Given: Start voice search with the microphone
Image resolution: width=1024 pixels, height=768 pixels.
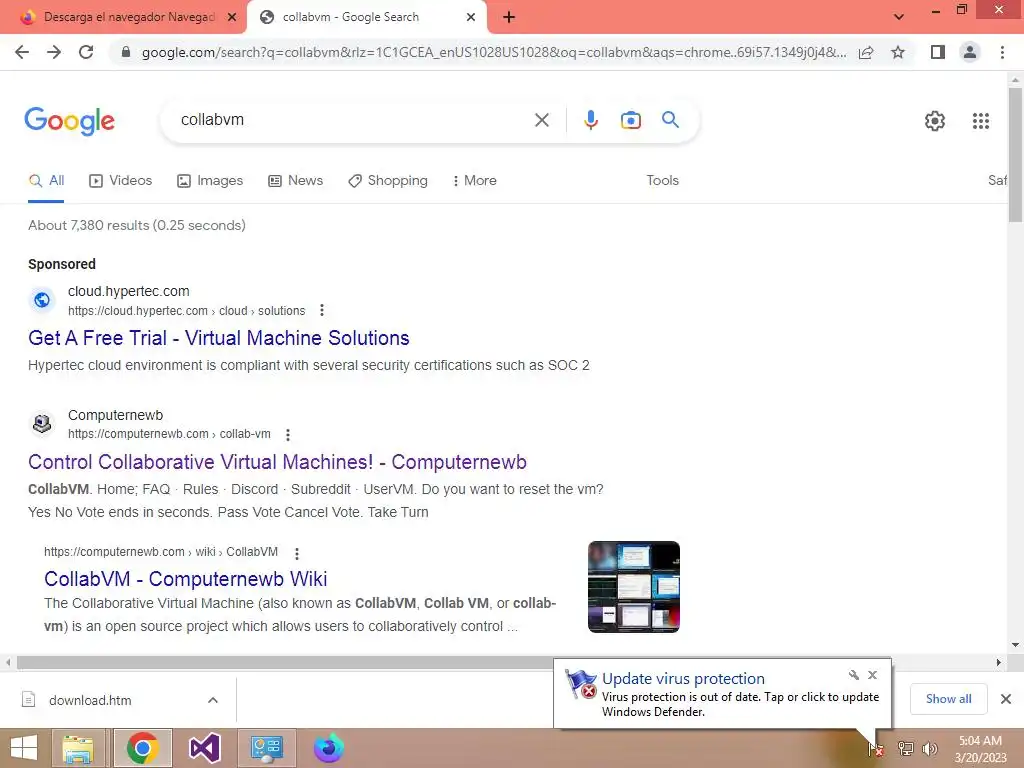Looking at the screenshot, I should pos(590,120).
